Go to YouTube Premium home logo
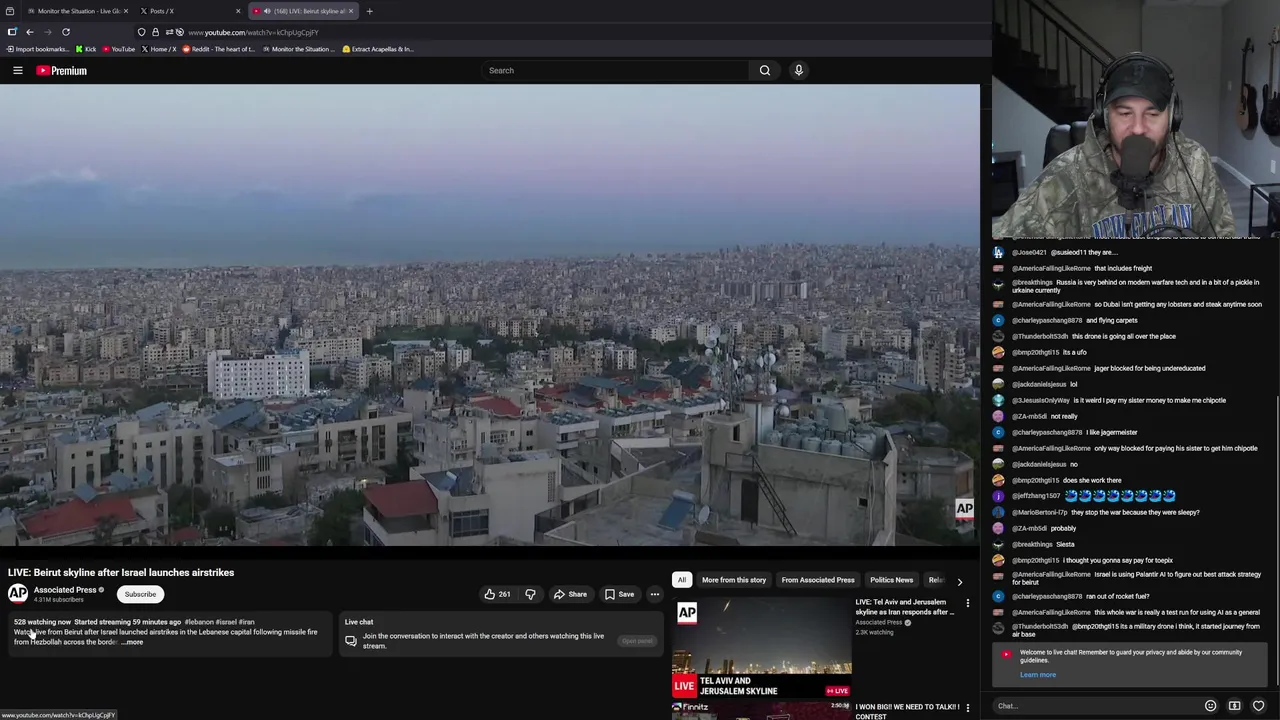This screenshot has height=720, width=1280. [62, 70]
